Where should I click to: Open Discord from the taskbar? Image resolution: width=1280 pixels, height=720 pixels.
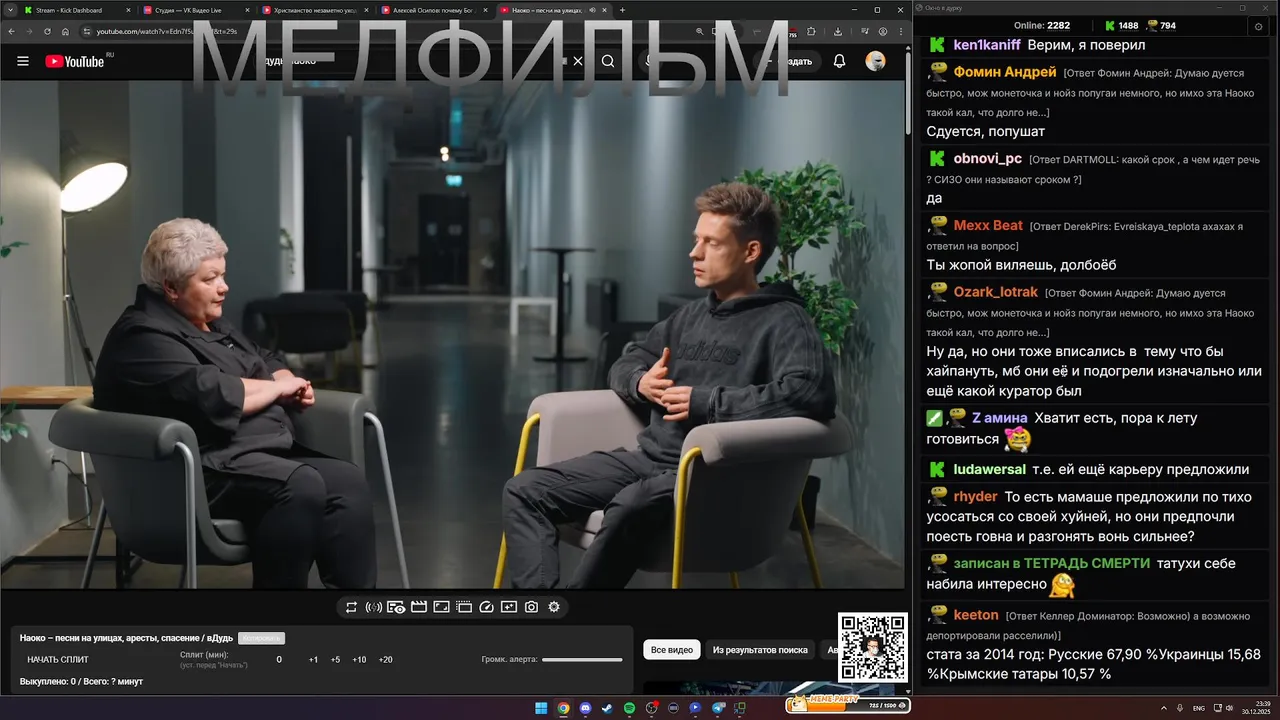click(x=585, y=708)
